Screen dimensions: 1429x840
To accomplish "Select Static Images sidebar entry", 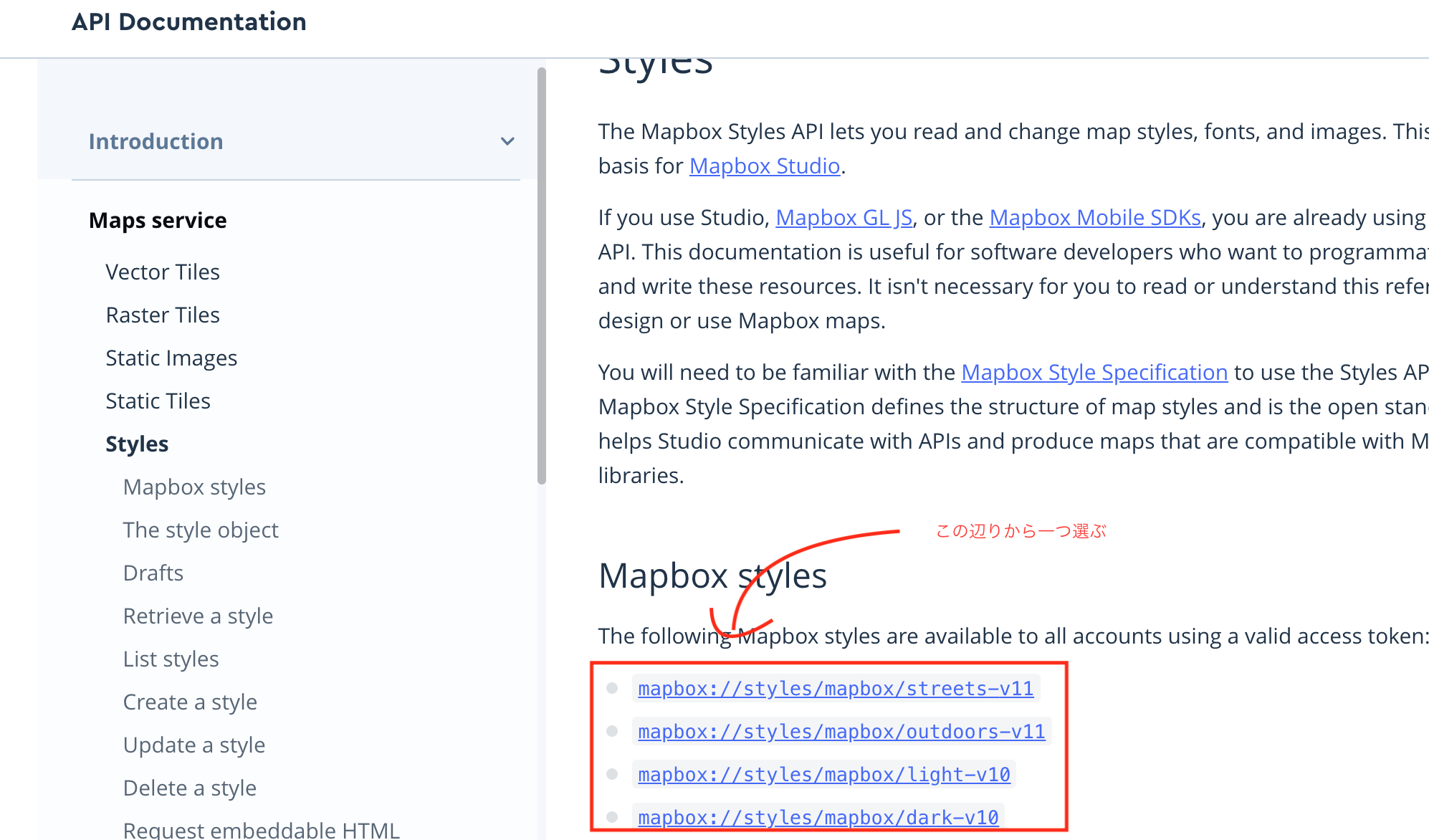I will pyautogui.click(x=171, y=358).
